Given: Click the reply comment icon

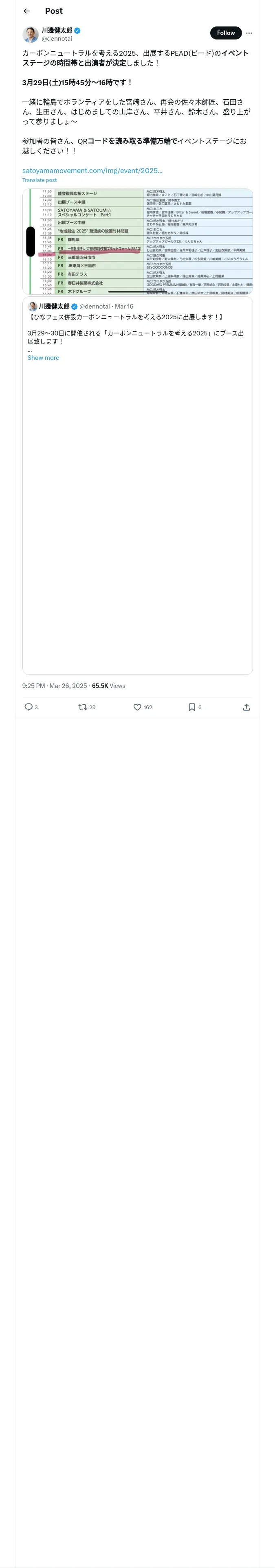Looking at the screenshot, I should pyautogui.click(x=28, y=707).
